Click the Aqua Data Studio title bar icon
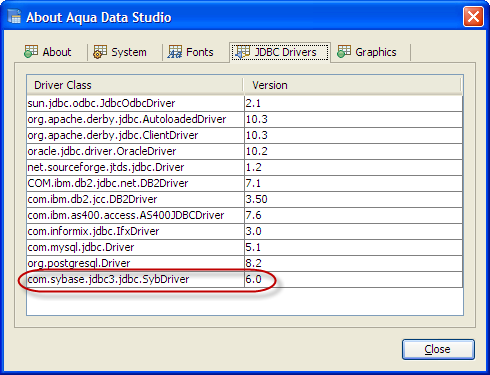Image resolution: width=490 pixels, height=375 pixels. [14, 17]
